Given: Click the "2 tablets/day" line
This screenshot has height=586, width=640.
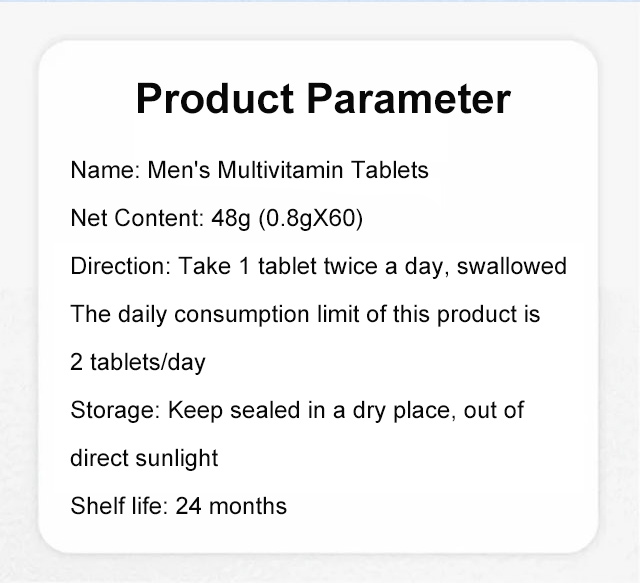Looking at the screenshot, I should point(138,362).
